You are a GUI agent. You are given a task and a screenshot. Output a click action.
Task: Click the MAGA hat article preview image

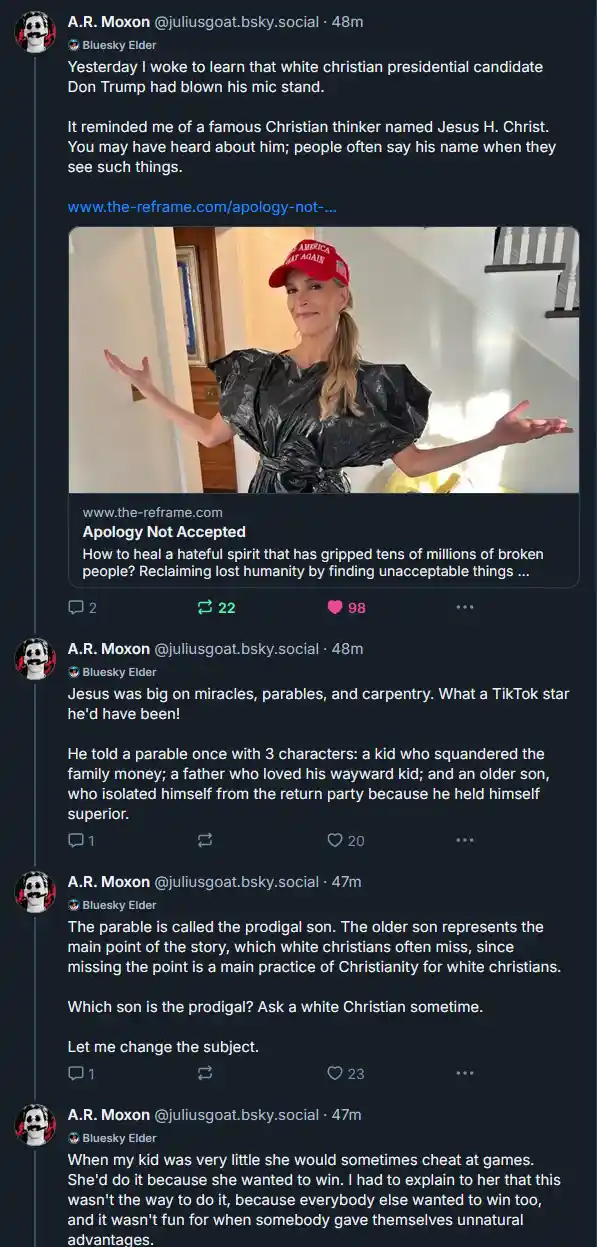[x=323, y=360]
